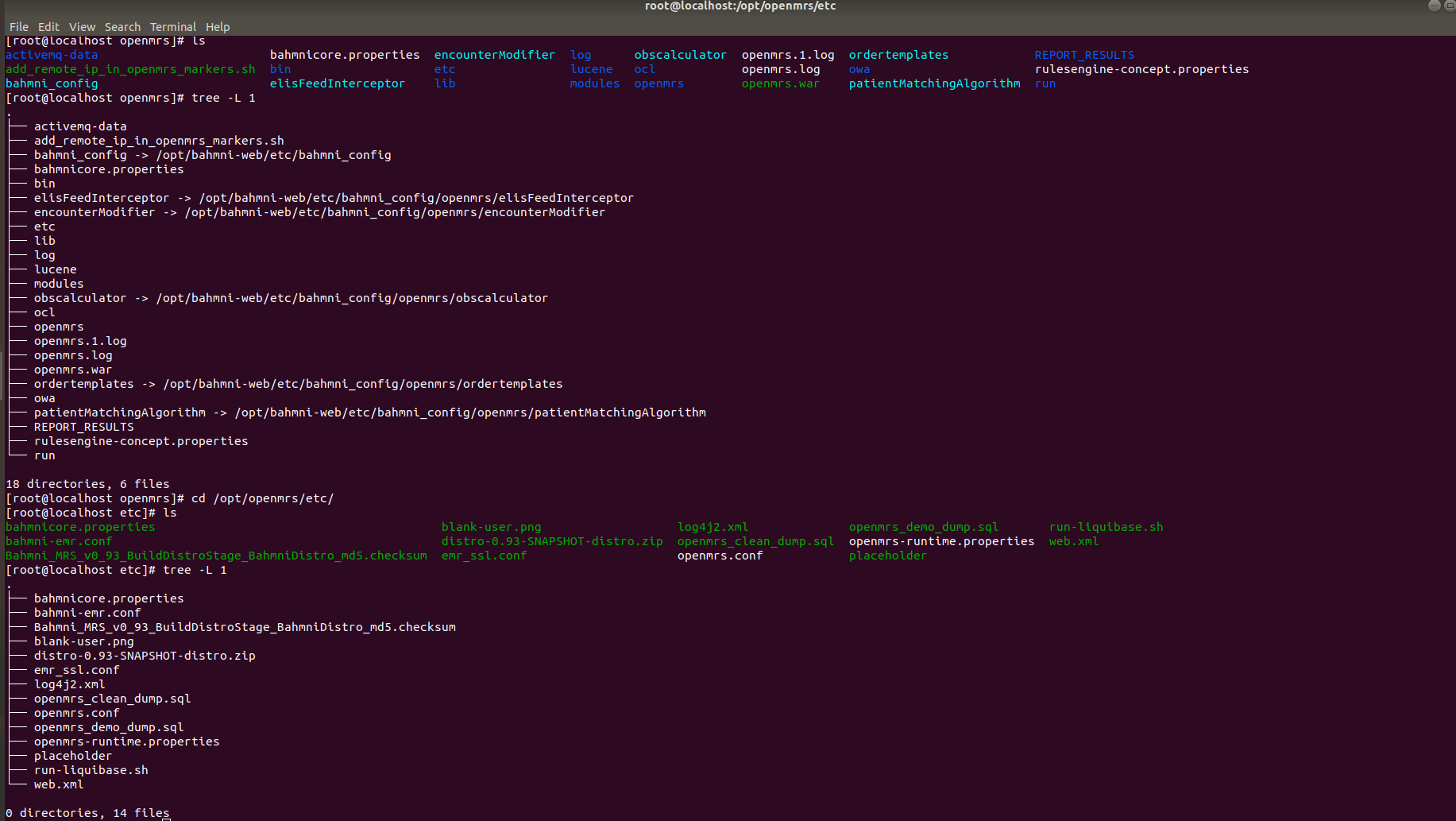Click the emr_ssl.conf tree row
Viewport: 1456px width, 821px height.
click(x=76, y=670)
